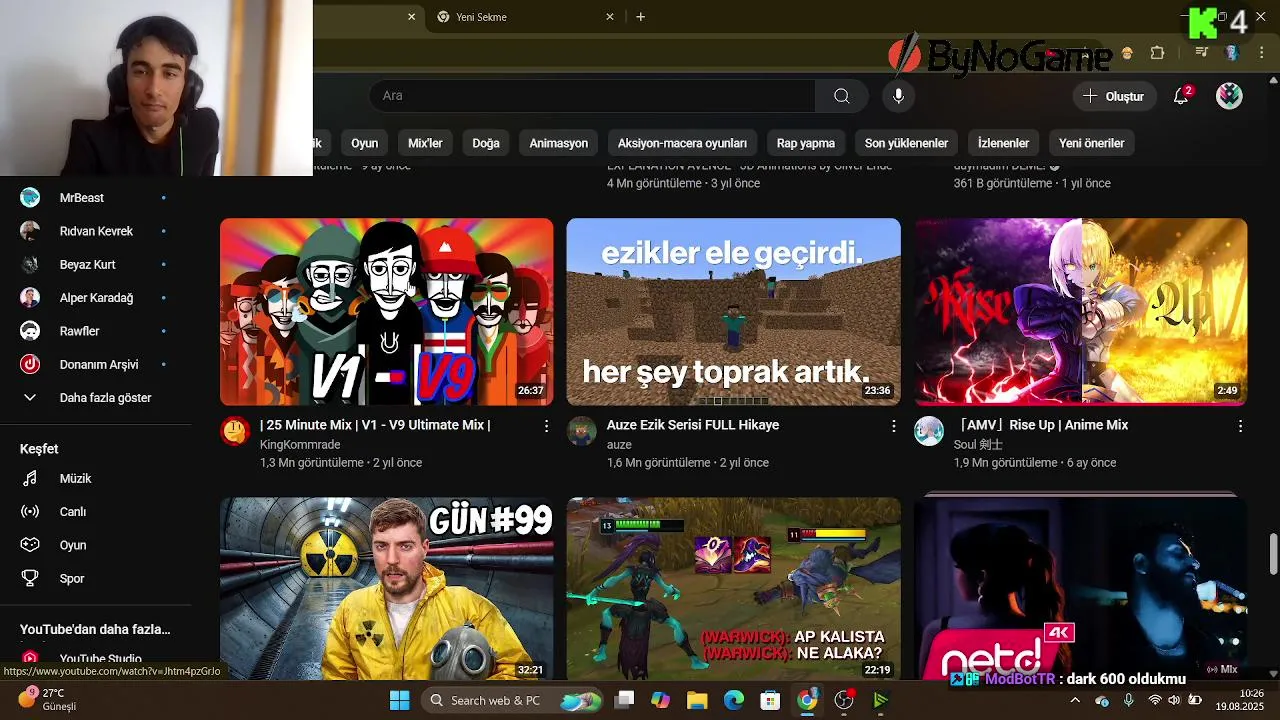Open File Explorer from the taskbar
Viewport: 1280px width, 720px height.
697,700
